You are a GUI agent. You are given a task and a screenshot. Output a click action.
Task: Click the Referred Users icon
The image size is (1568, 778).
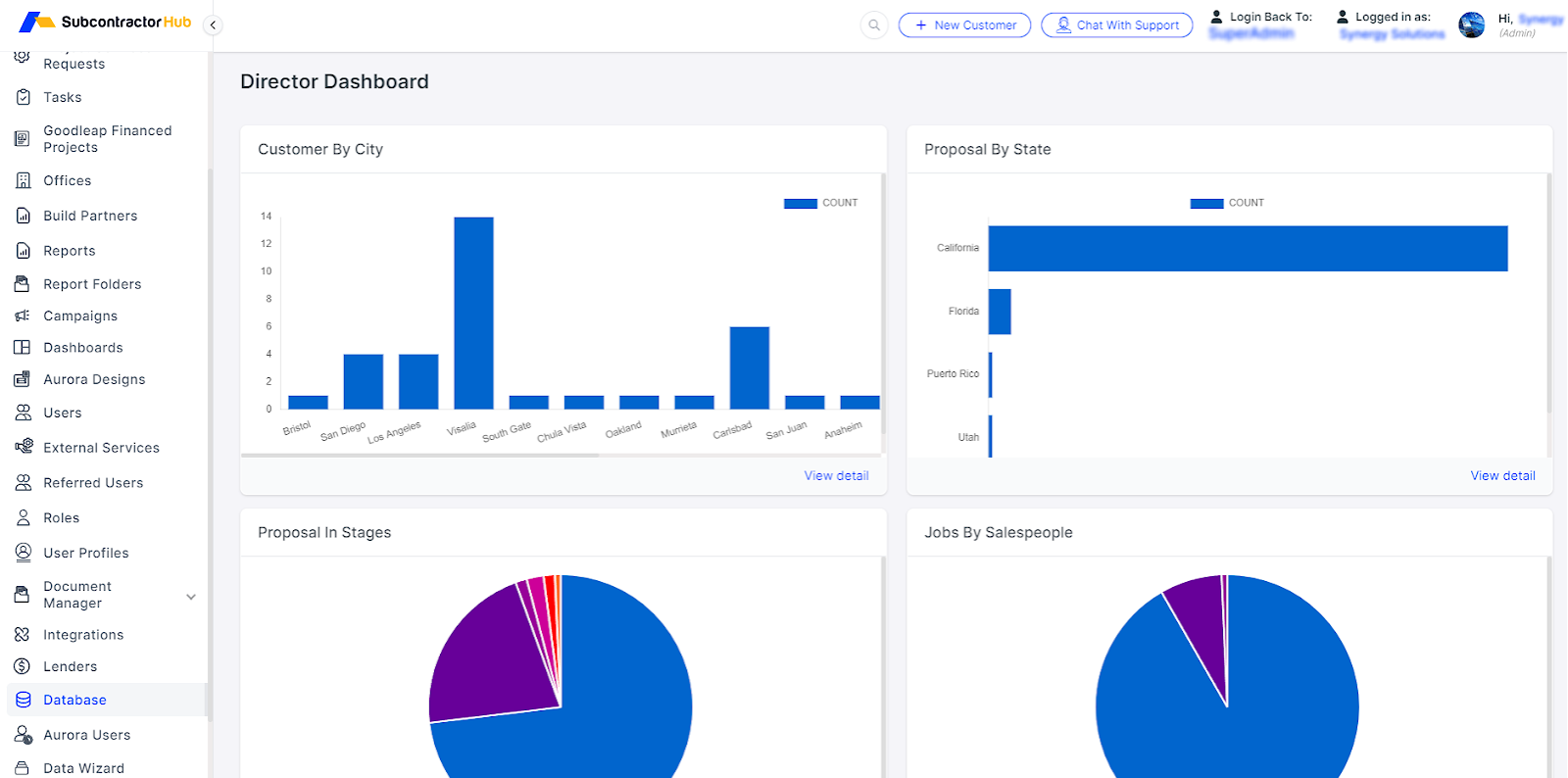[x=23, y=482]
